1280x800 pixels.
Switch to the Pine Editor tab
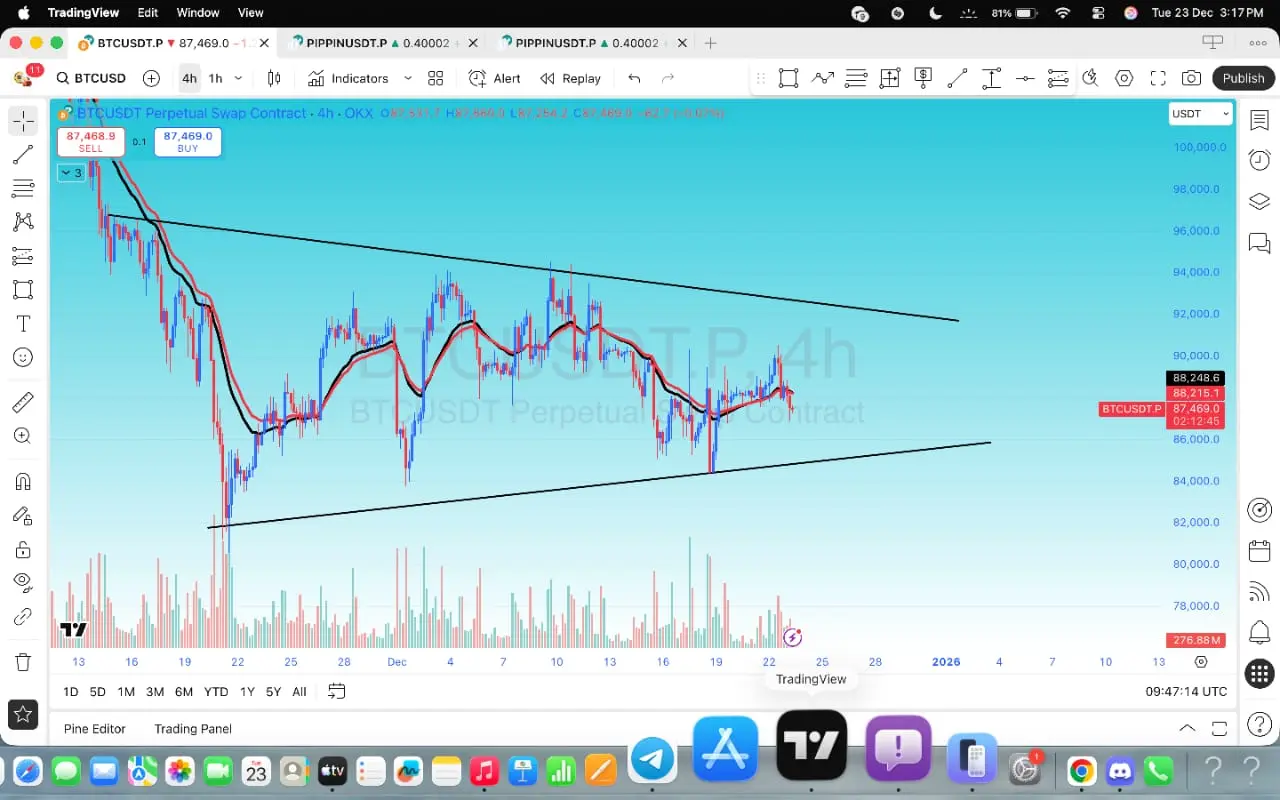click(95, 729)
